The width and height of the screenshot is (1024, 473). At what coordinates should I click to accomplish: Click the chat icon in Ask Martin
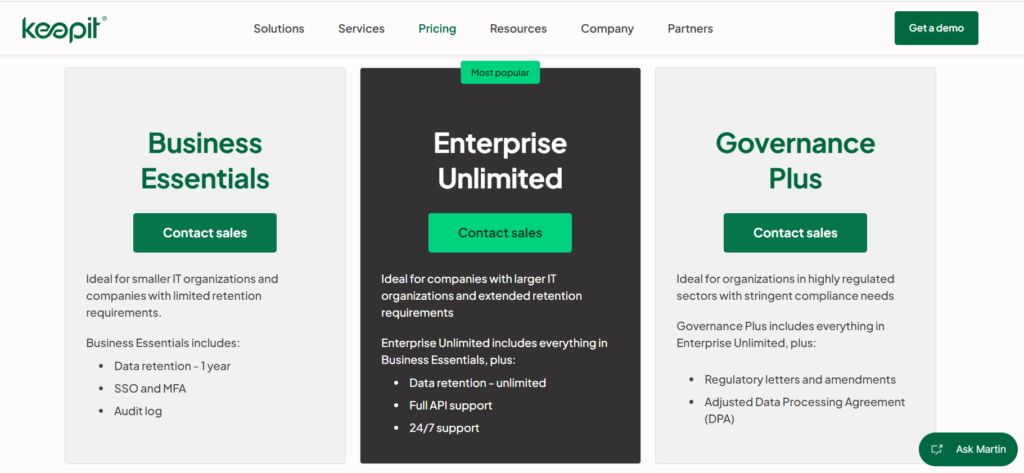pyautogui.click(x=937, y=449)
